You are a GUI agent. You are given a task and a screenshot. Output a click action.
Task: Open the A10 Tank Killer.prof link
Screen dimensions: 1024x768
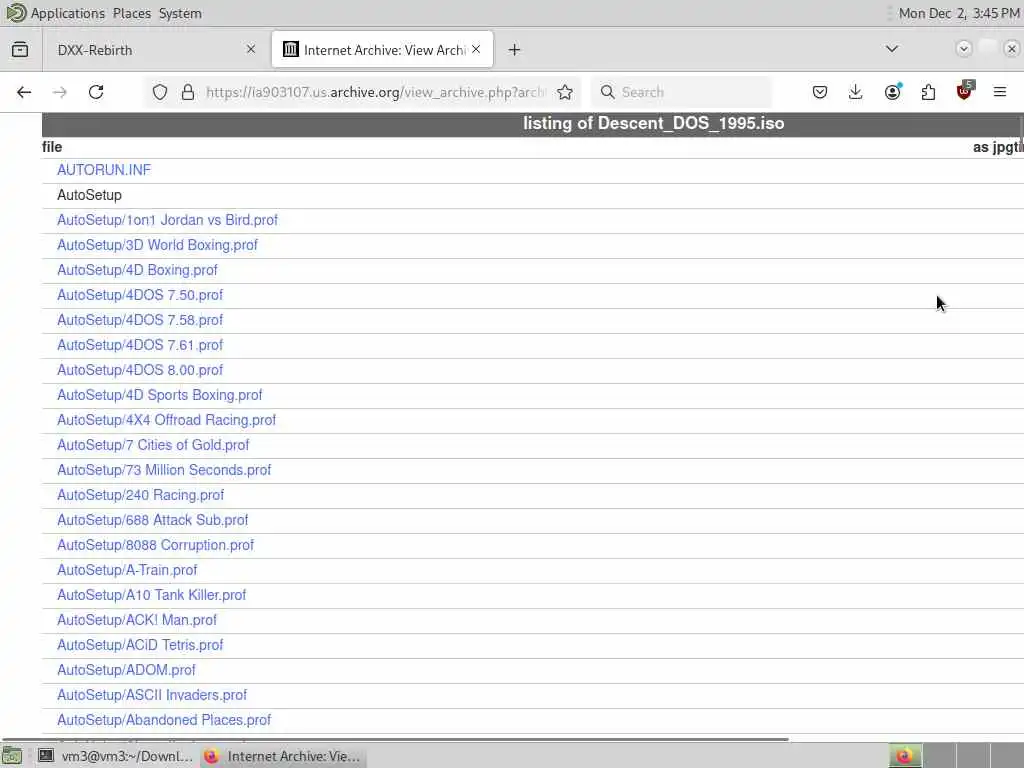152,595
